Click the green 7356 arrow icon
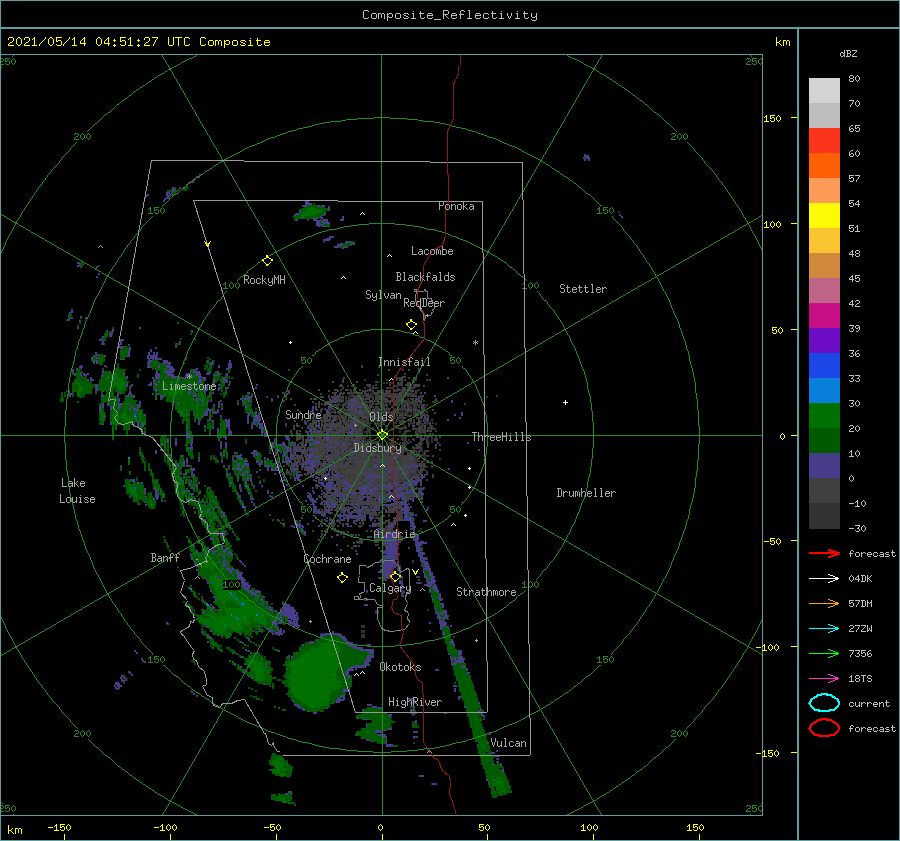The width and height of the screenshot is (900, 841). (x=824, y=653)
